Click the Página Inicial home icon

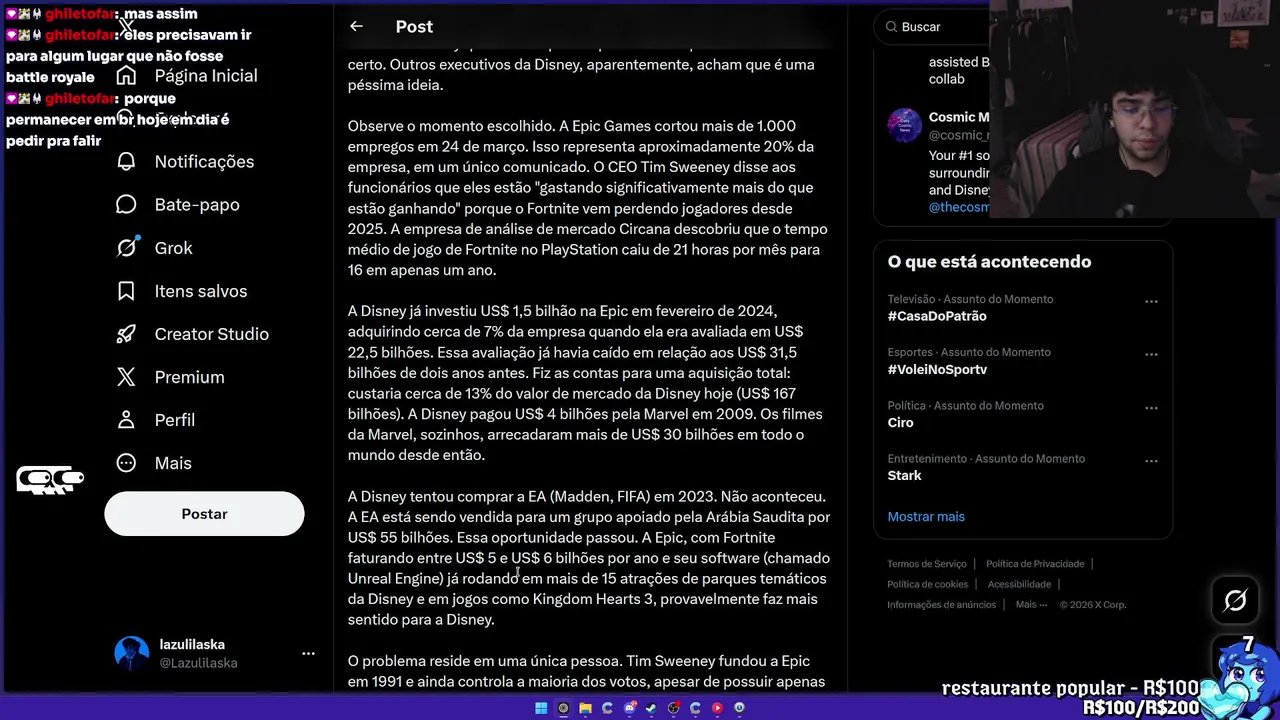[x=126, y=76]
